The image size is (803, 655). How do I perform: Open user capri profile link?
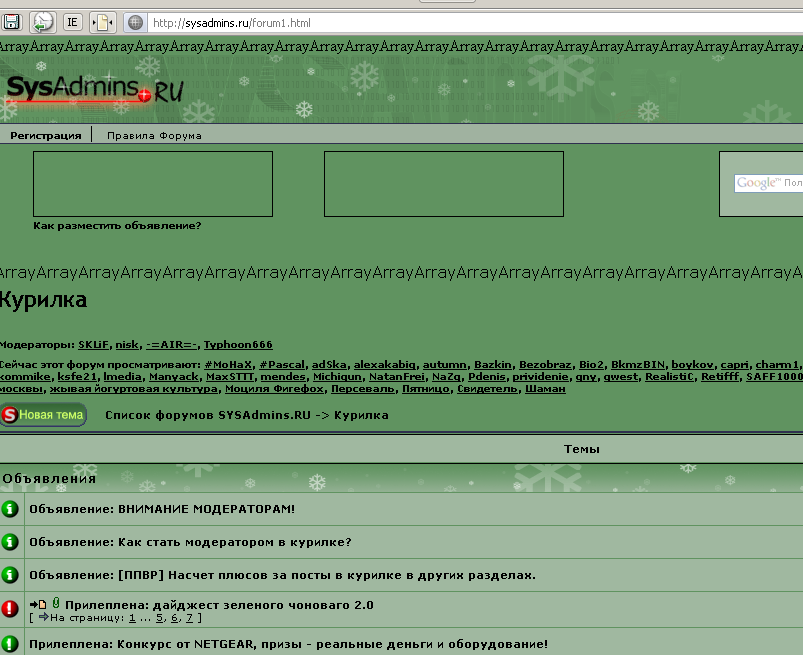point(734,365)
